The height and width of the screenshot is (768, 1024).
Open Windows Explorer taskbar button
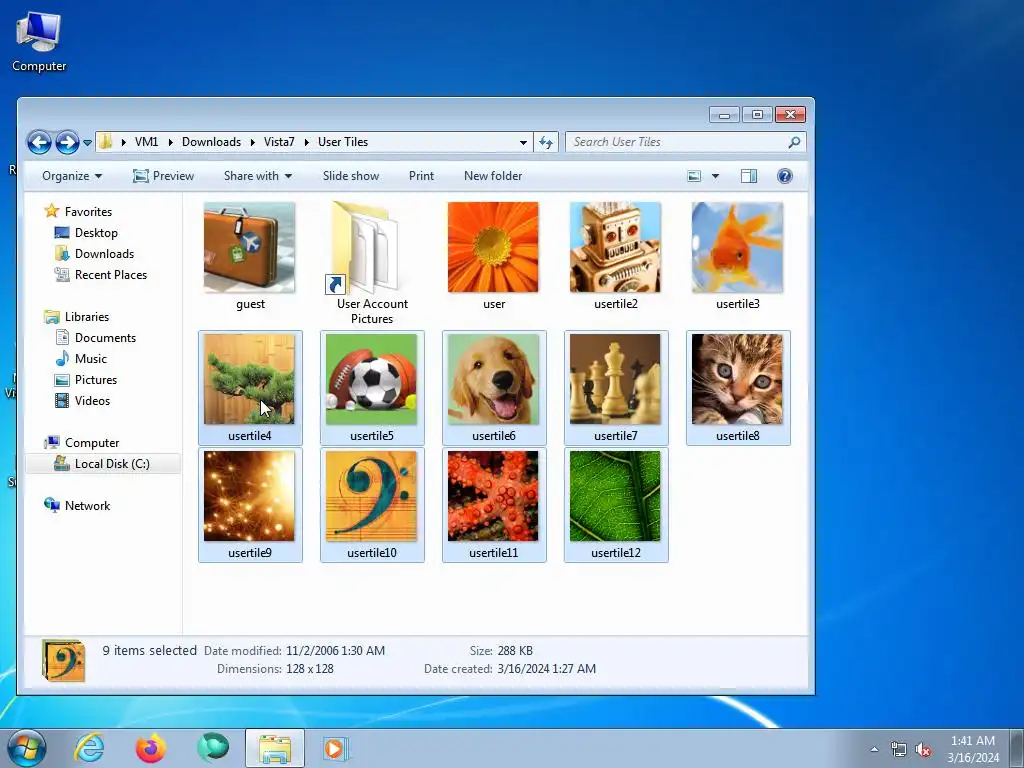click(275, 748)
